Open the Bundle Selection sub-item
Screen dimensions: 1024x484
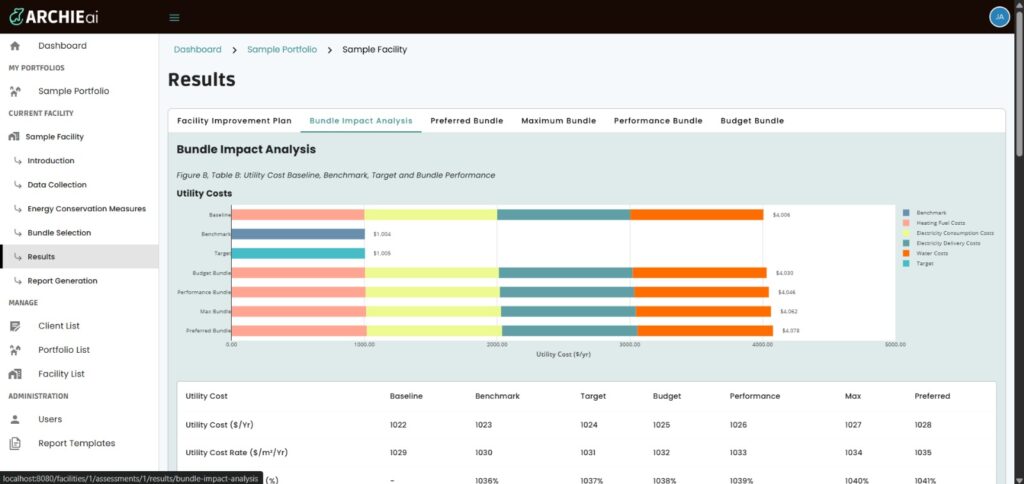point(59,233)
